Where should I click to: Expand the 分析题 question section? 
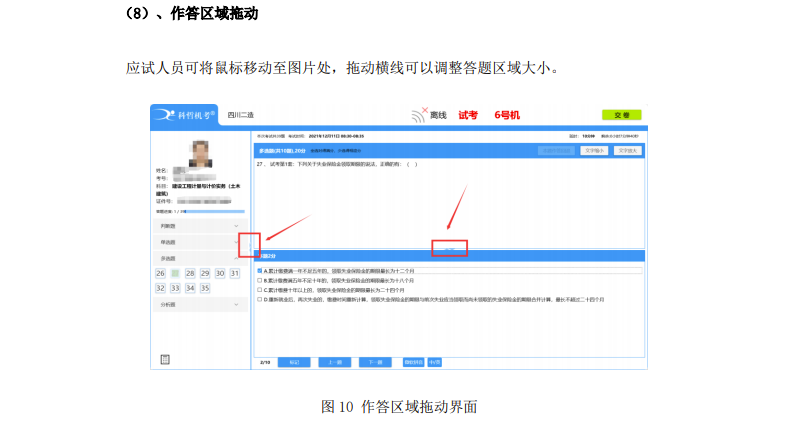tap(197, 304)
